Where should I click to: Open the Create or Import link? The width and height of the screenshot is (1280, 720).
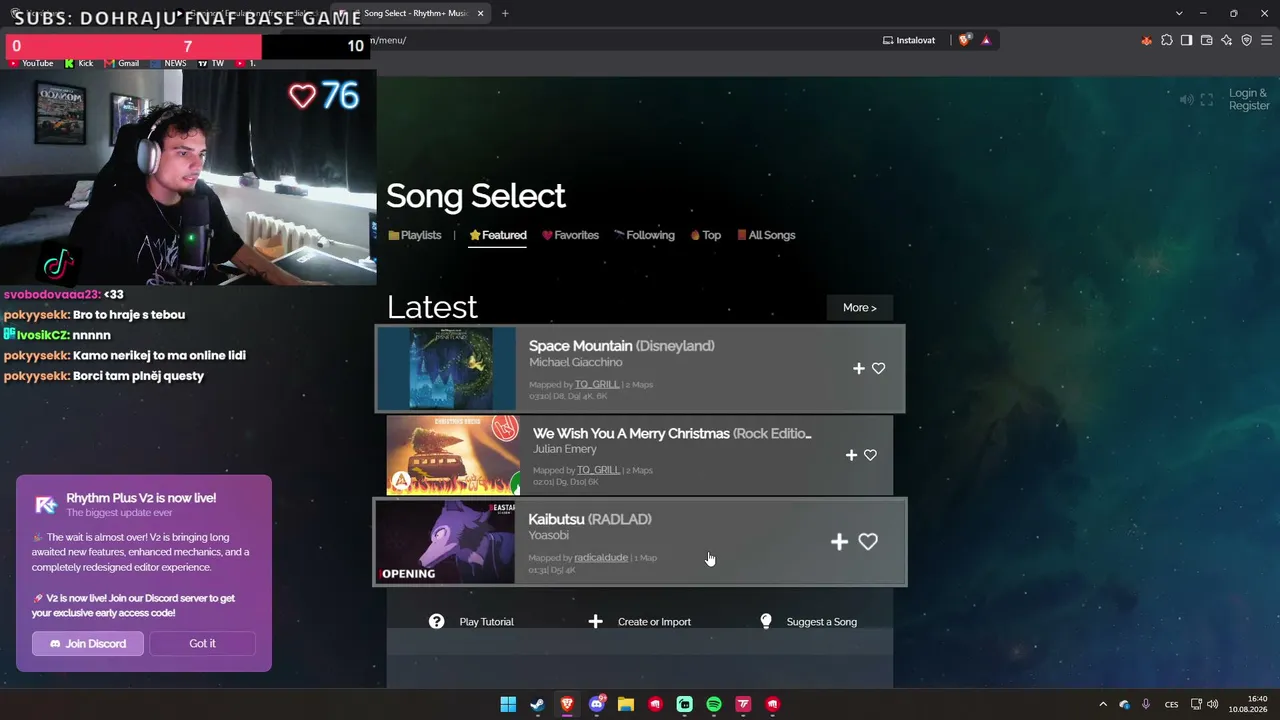tap(654, 622)
